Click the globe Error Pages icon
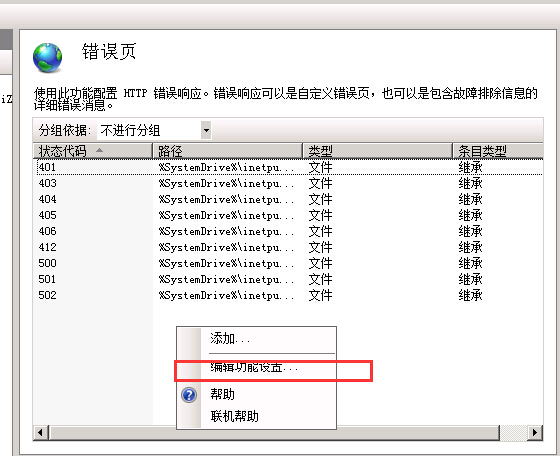The width and height of the screenshot is (560, 456). (x=48, y=57)
